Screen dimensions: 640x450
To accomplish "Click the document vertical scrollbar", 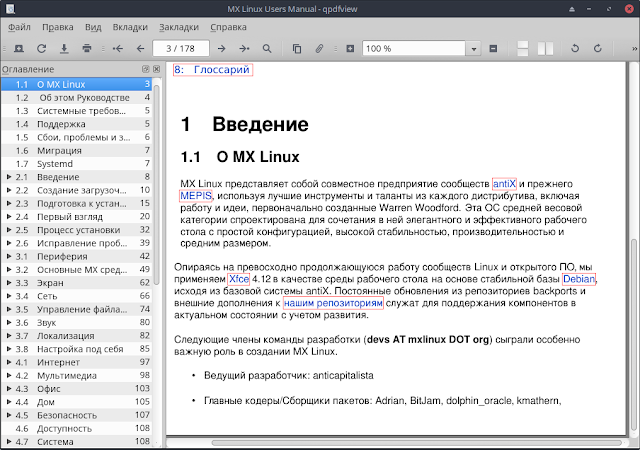I will click(634, 335).
